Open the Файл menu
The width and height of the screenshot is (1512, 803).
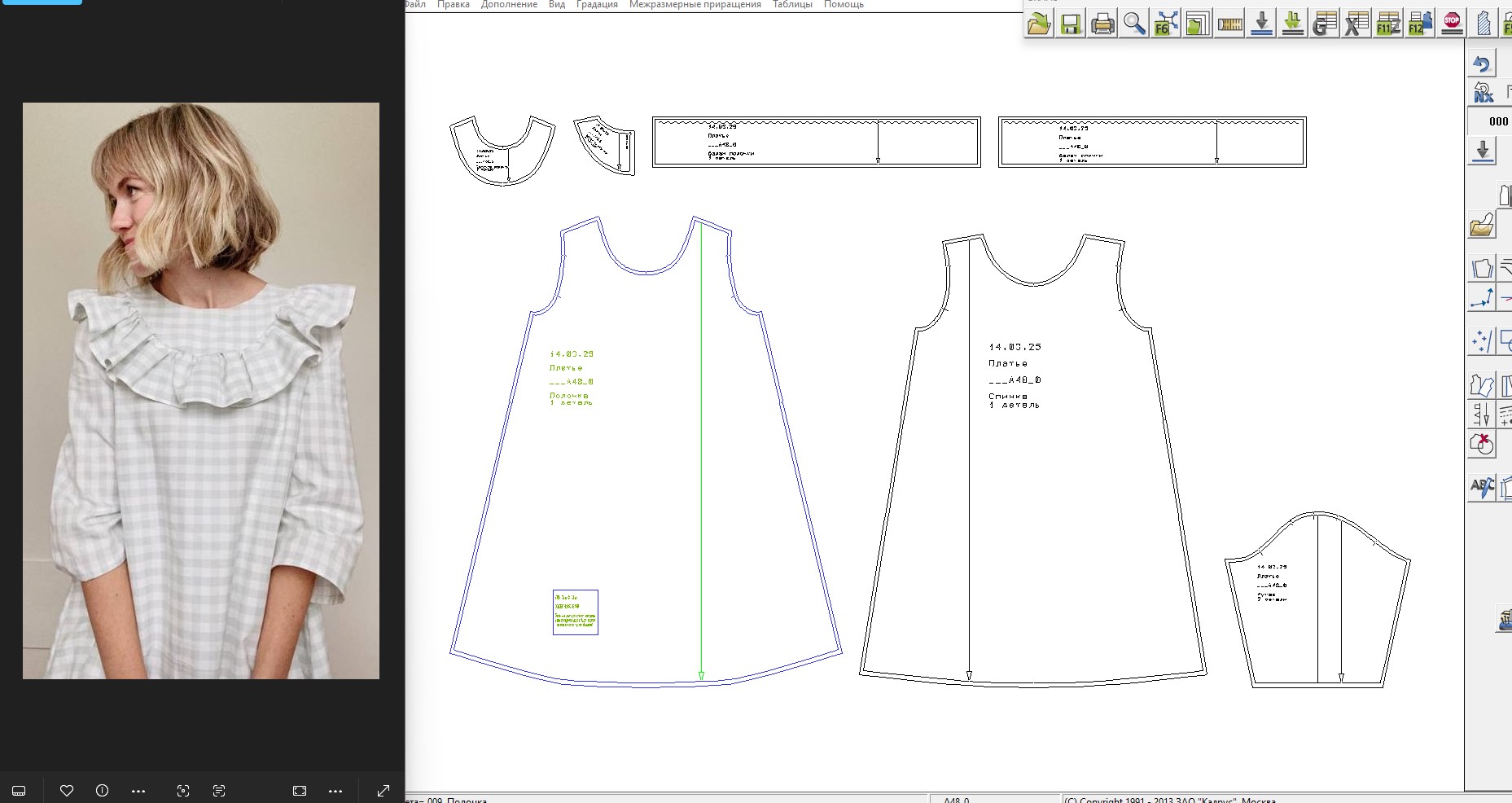tap(414, 4)
